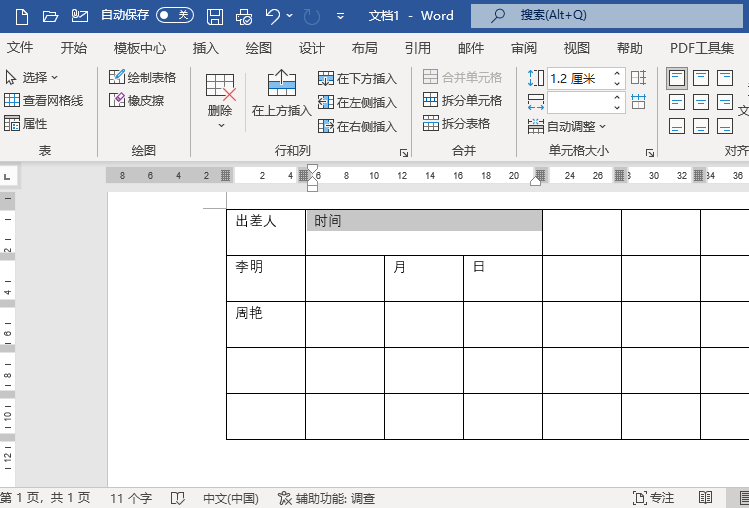The image size is (749, 508).
Task: Select align bottom left icon
Action: (677, 127)
